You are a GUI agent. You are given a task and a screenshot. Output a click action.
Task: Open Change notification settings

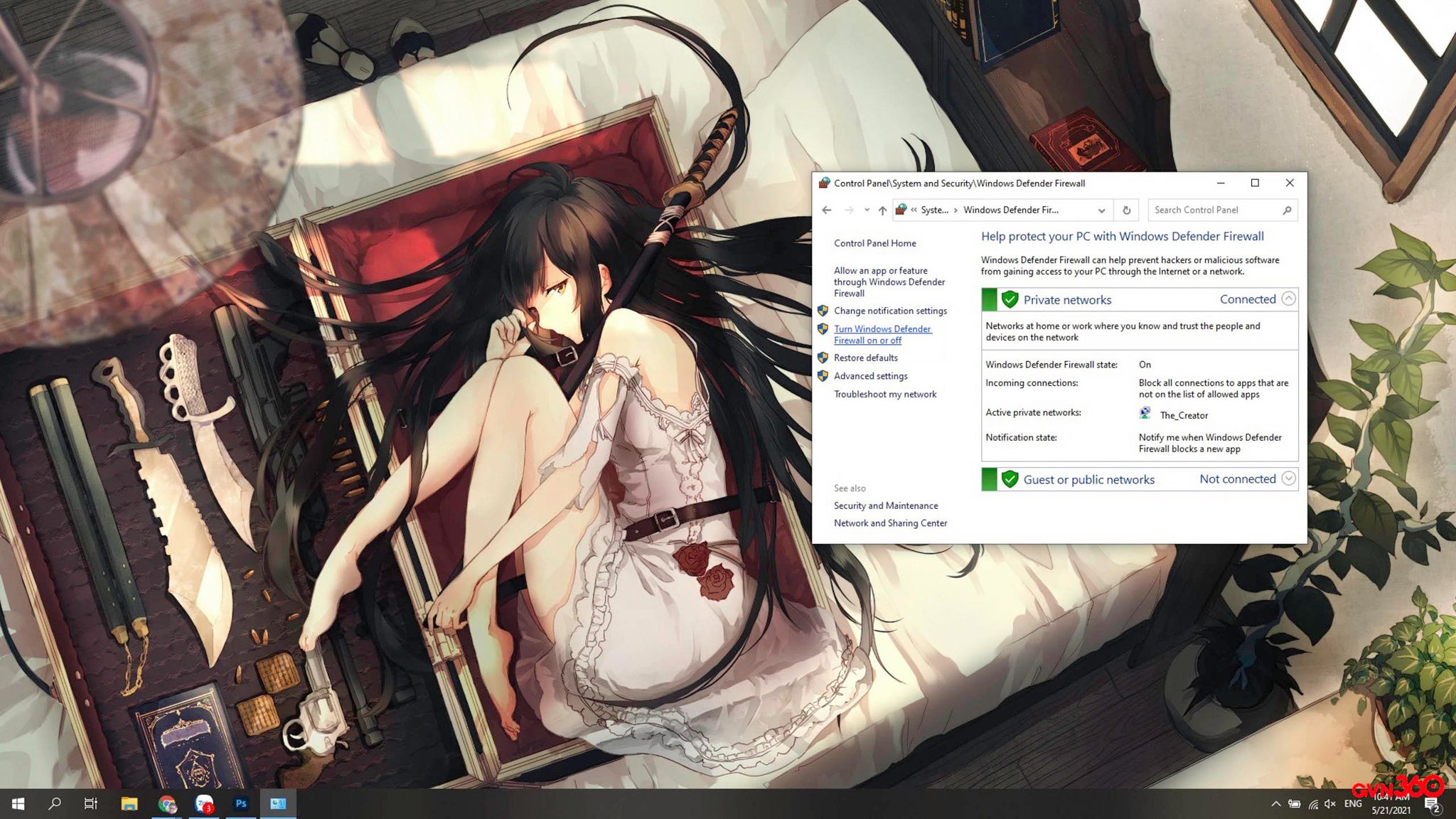890,311
